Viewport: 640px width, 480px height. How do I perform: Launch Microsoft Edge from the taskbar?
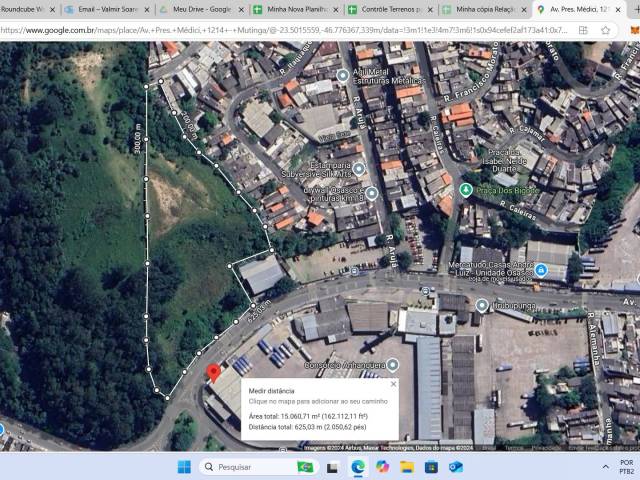click(x=357, y=467)
